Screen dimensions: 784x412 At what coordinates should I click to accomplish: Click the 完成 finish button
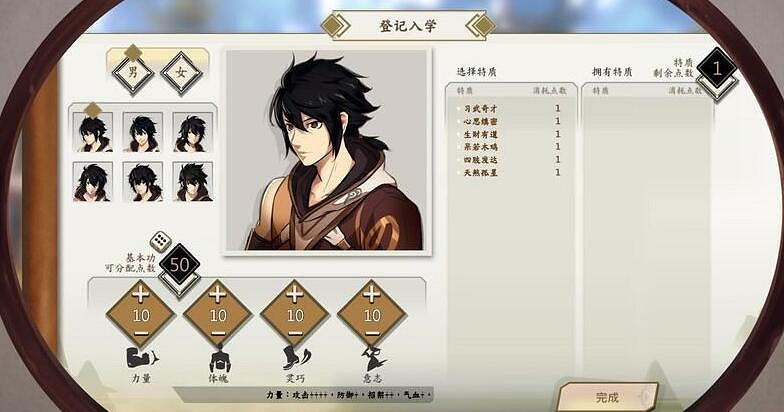click(x=607, y=397)
